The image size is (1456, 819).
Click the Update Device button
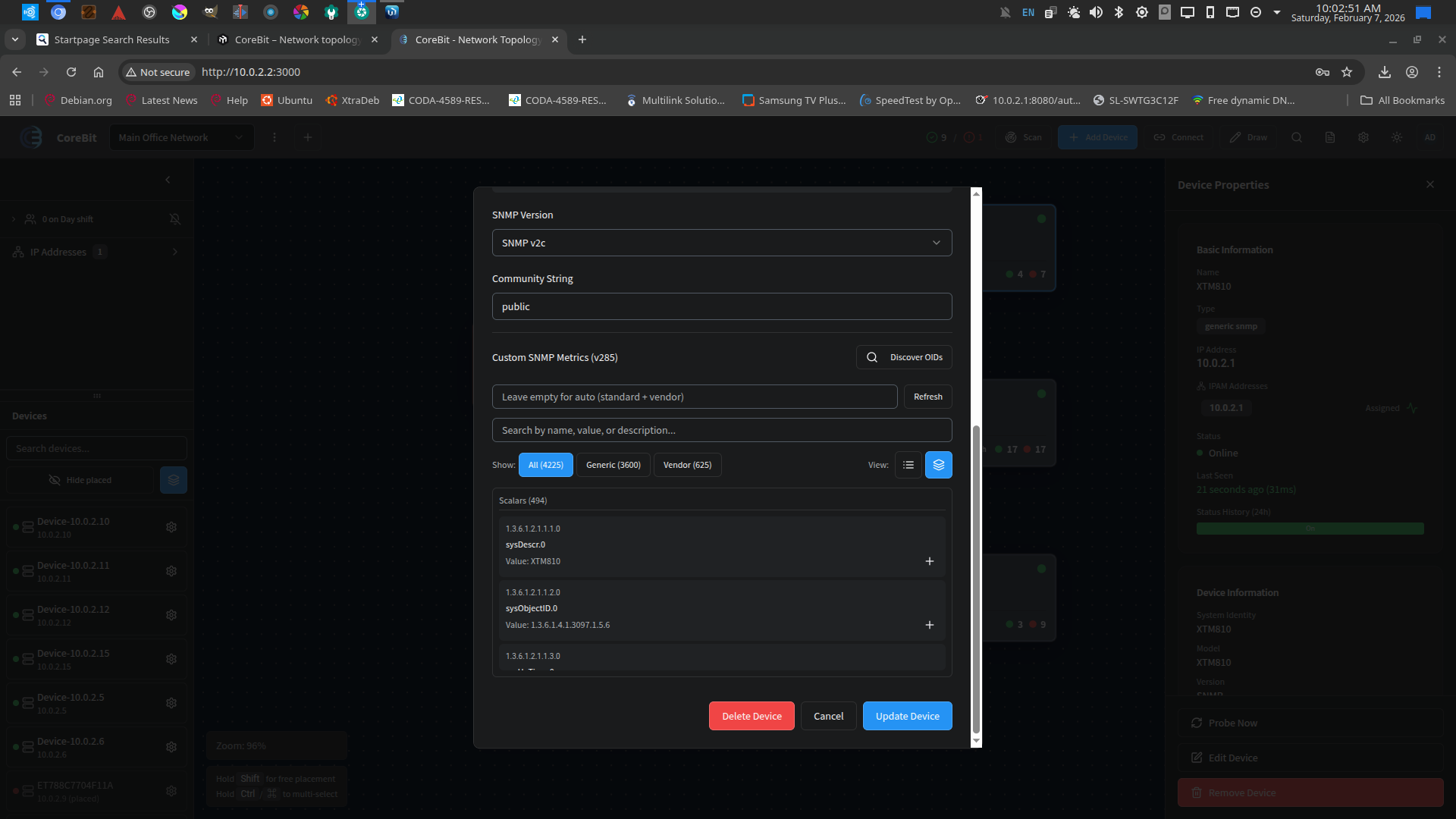907,716
